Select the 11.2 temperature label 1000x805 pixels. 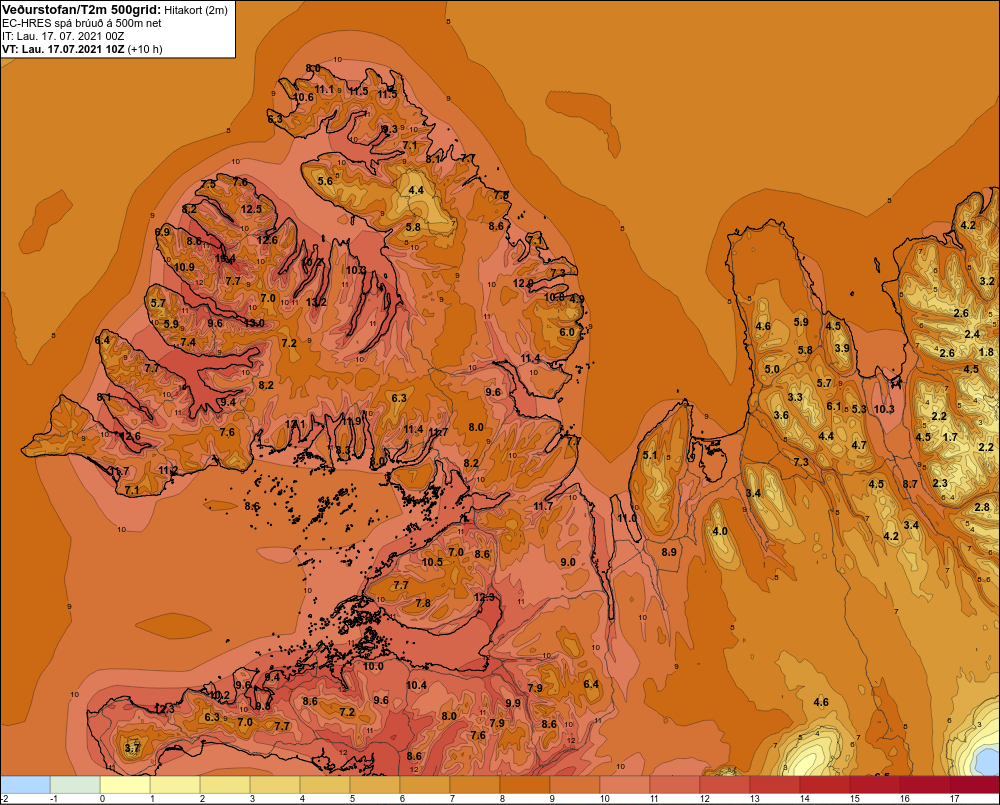tap(168, 471)
